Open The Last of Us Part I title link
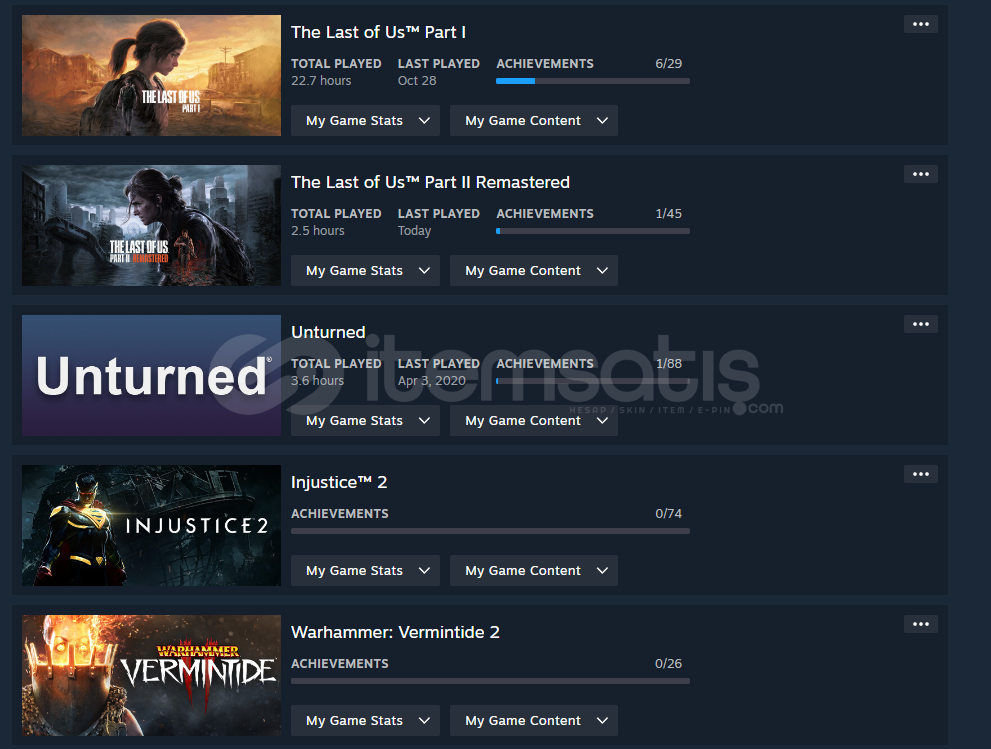The width and height of the screenshot is (991, 749). coord(378,32)
